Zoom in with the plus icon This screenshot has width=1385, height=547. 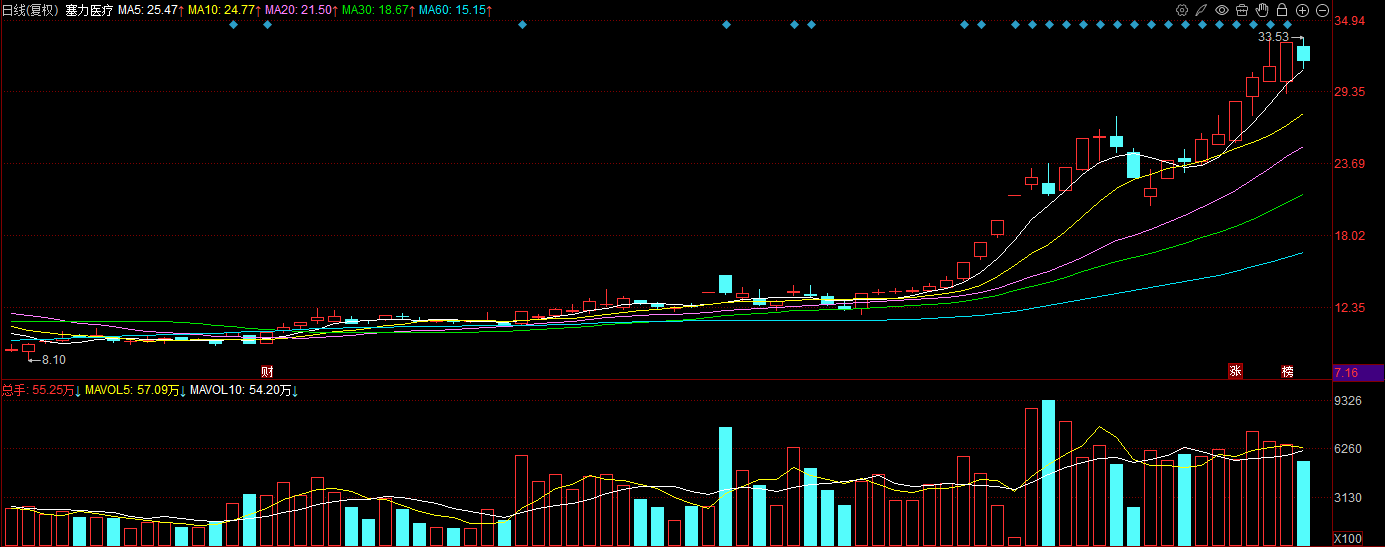(1302, 10)
